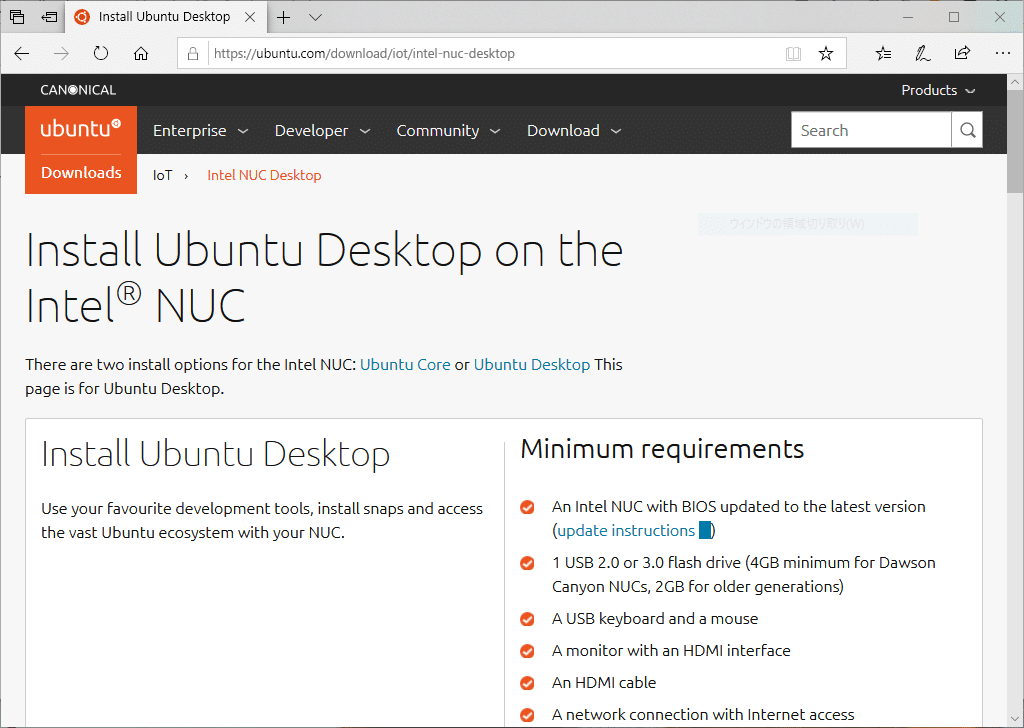
Task: Click the Canonical logo
Action: [x=78, y=90]
